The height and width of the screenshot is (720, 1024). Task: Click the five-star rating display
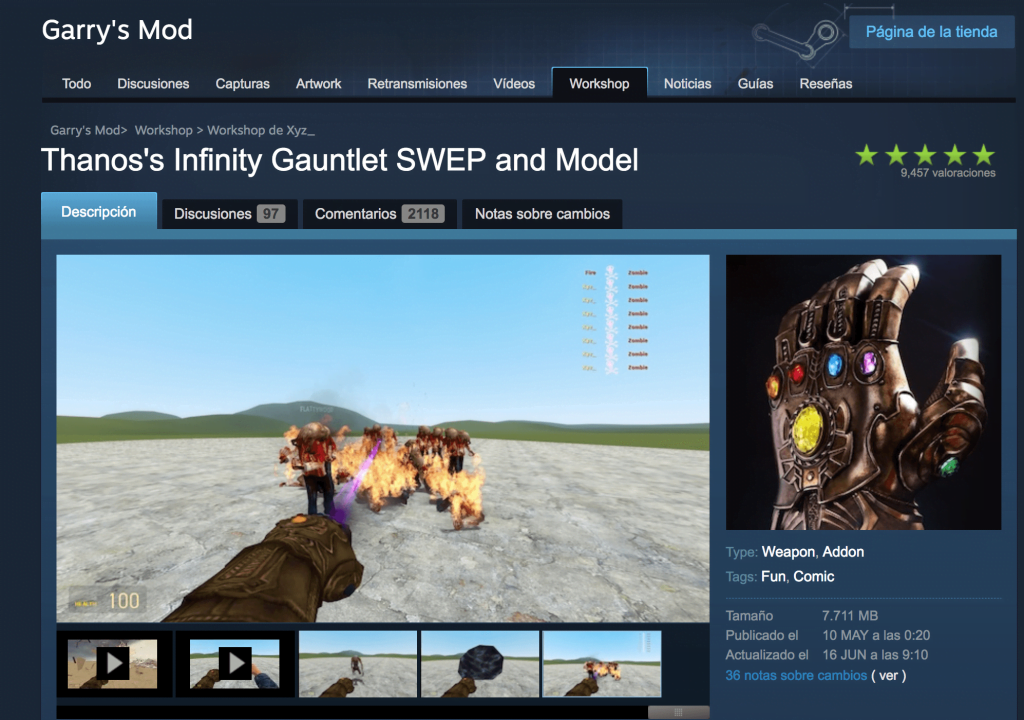click(925, 155)
